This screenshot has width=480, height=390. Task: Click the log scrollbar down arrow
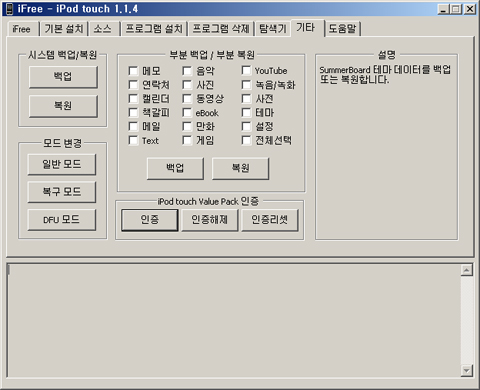[467, 370]
